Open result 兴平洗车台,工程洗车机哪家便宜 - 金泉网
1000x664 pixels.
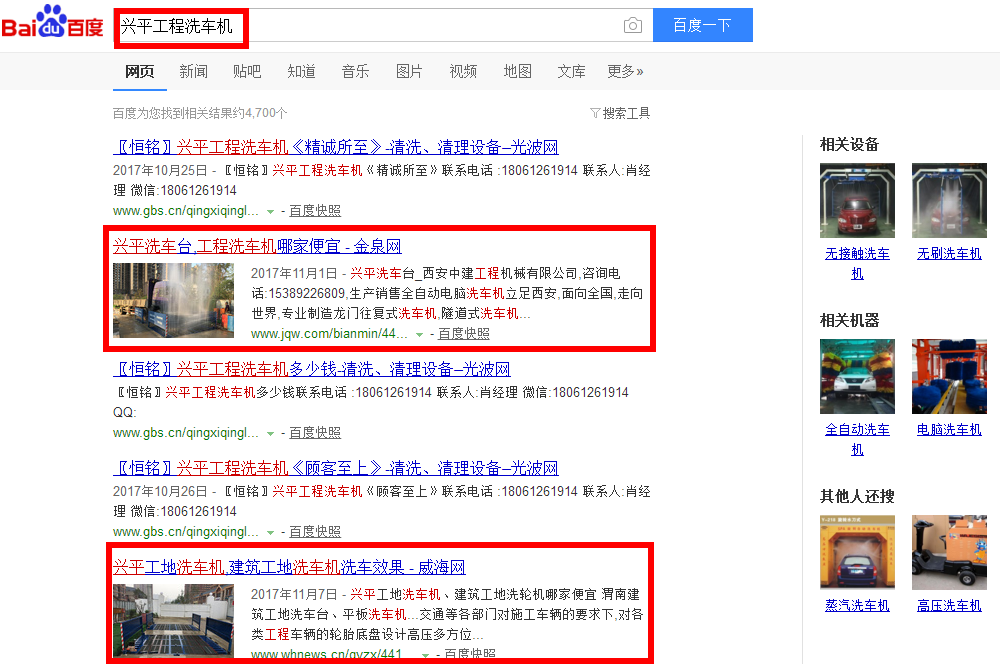(257, 246)
